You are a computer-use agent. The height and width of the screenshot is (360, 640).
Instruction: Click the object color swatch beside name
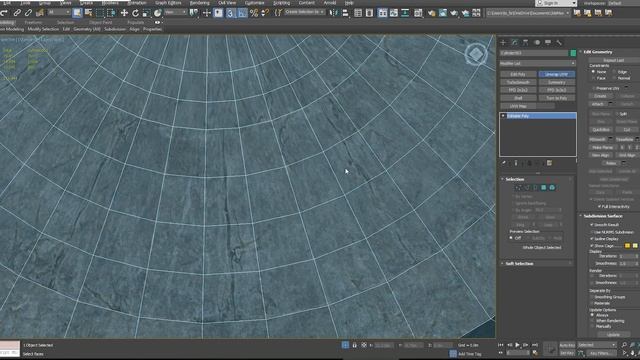tap(573, 53)
